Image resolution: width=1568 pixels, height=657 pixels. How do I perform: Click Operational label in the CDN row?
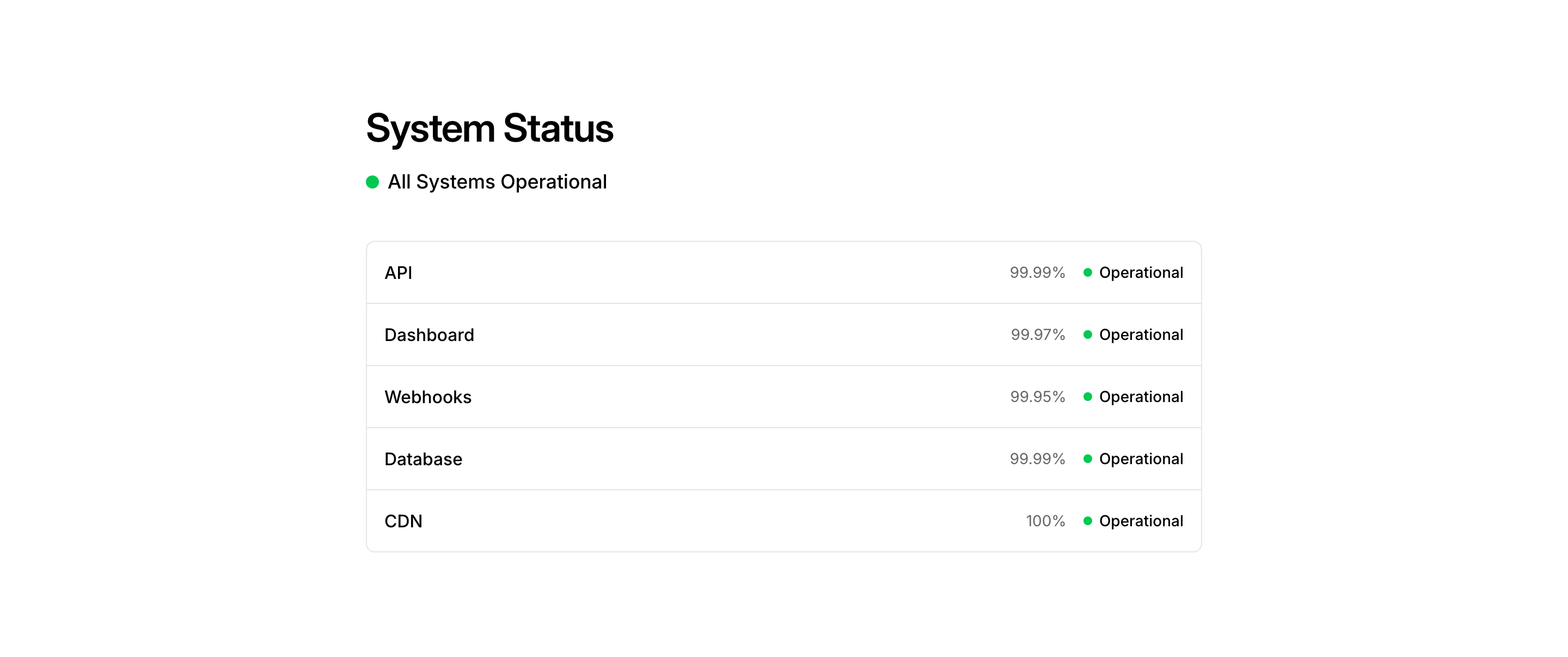point(1141,521)
